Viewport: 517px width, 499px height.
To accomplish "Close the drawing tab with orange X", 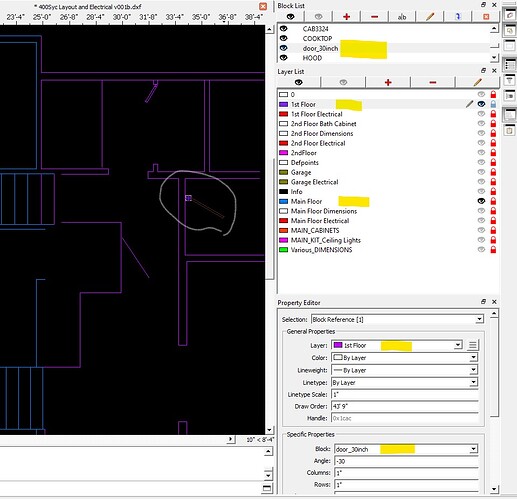I will 263,6.
